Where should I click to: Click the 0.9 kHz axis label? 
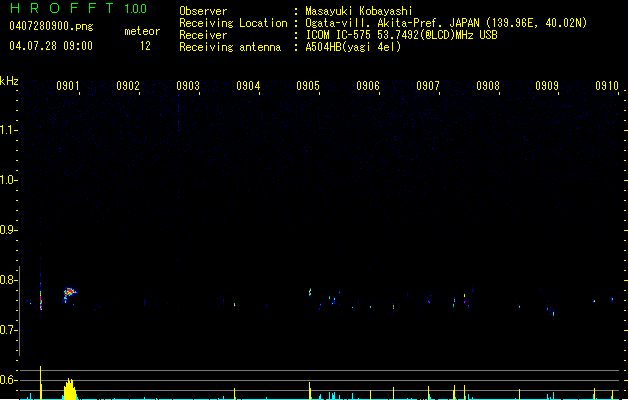(x=8, y=230)
